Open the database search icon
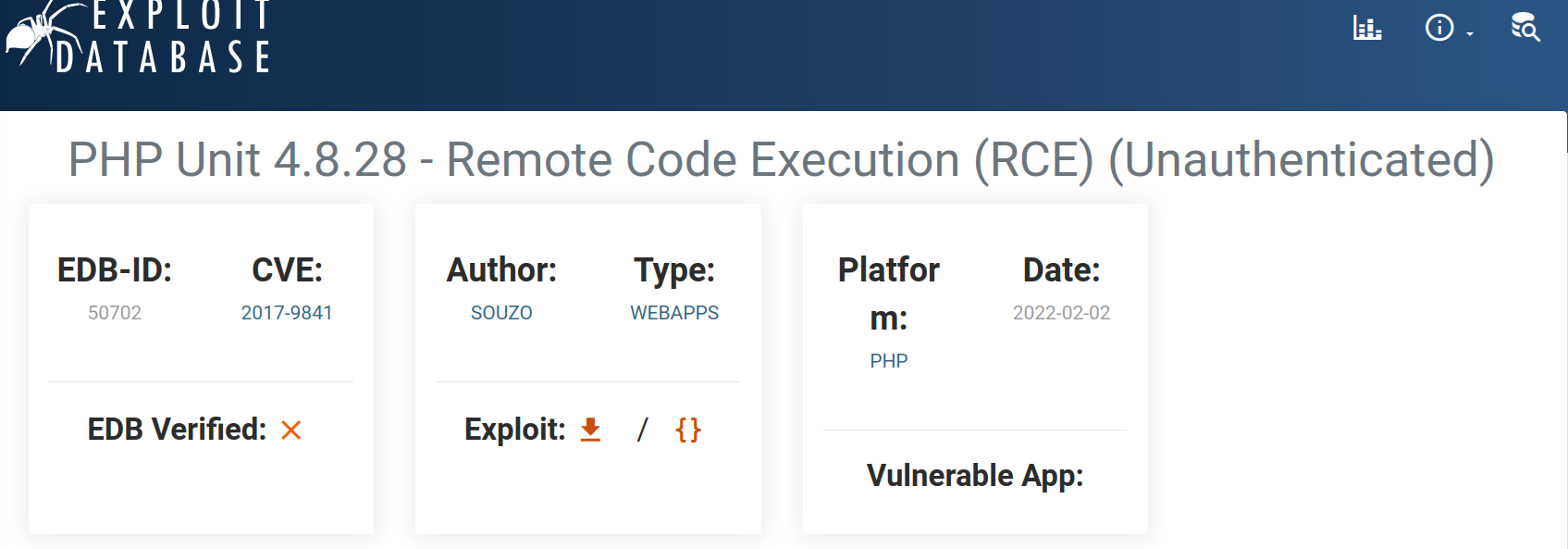Viewport: 1568px width, 549px height. pyautogui.click(x=1525, y=28)
